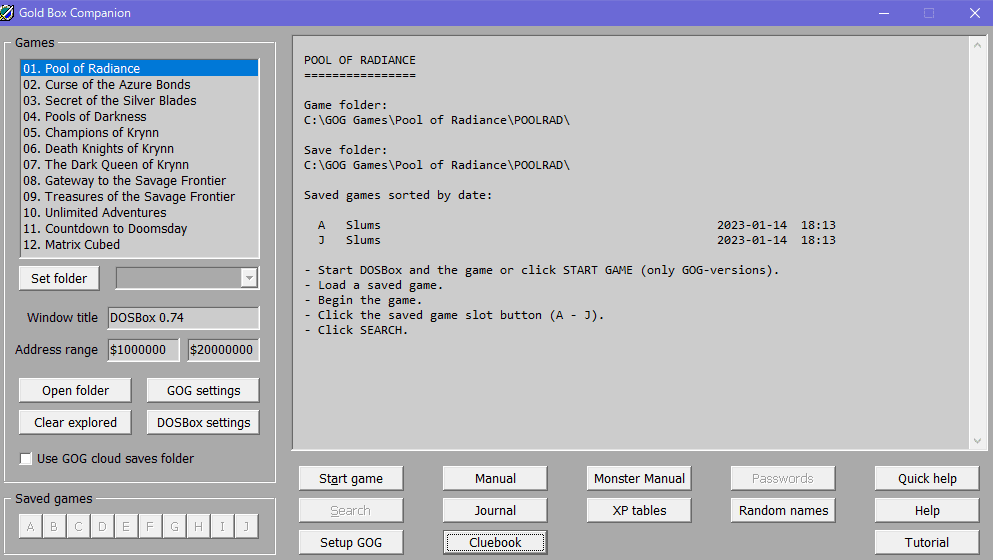Show XP tables
This screenshot has height=560, width=993.
(x=639, y=511)
